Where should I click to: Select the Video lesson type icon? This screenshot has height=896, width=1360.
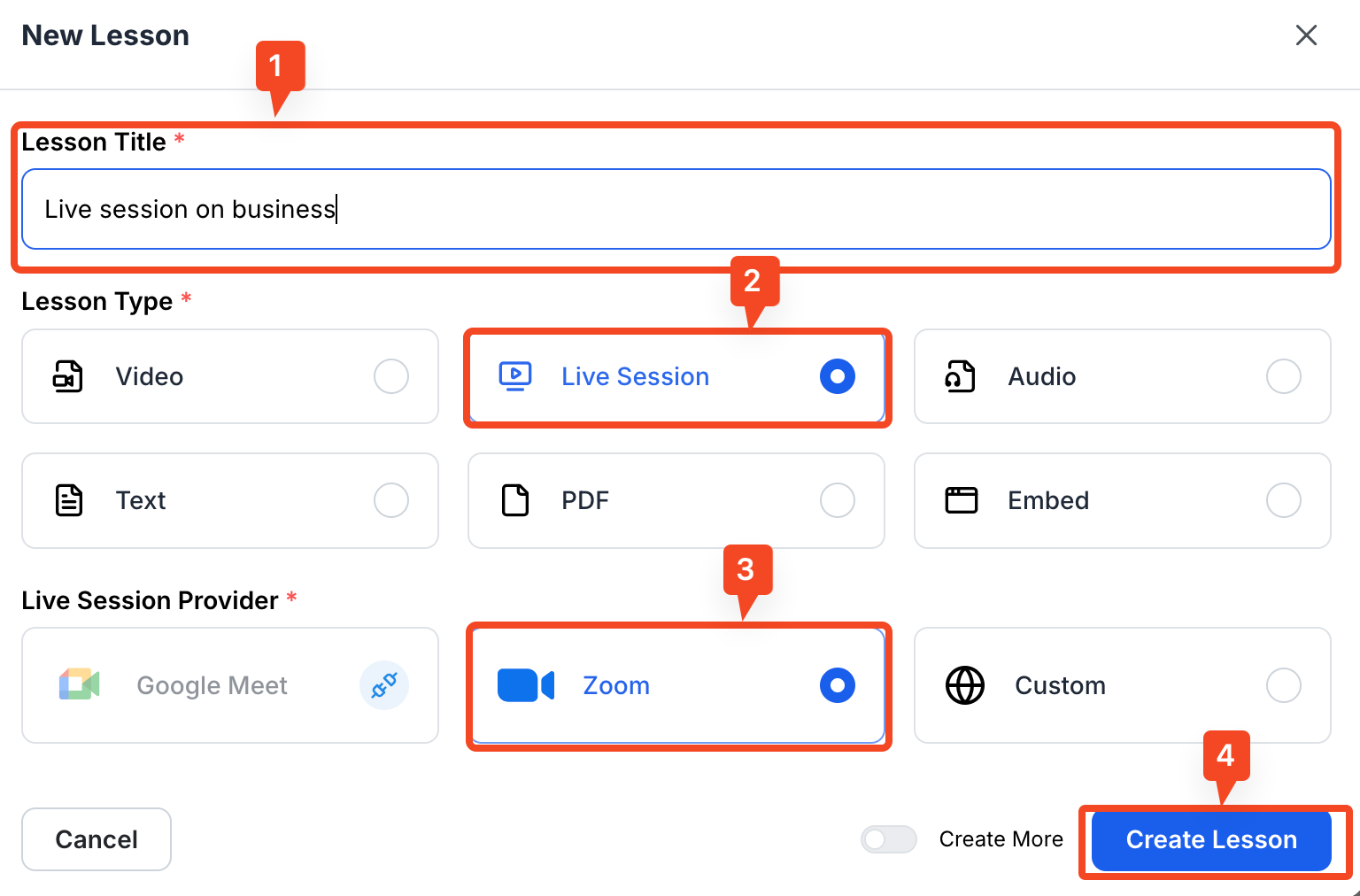click(x=68, y=376)
